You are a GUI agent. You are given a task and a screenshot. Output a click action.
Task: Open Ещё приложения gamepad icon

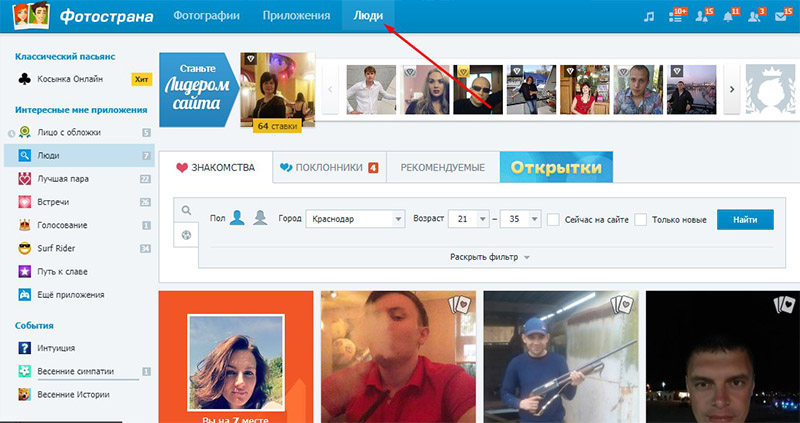pos(24,294)
